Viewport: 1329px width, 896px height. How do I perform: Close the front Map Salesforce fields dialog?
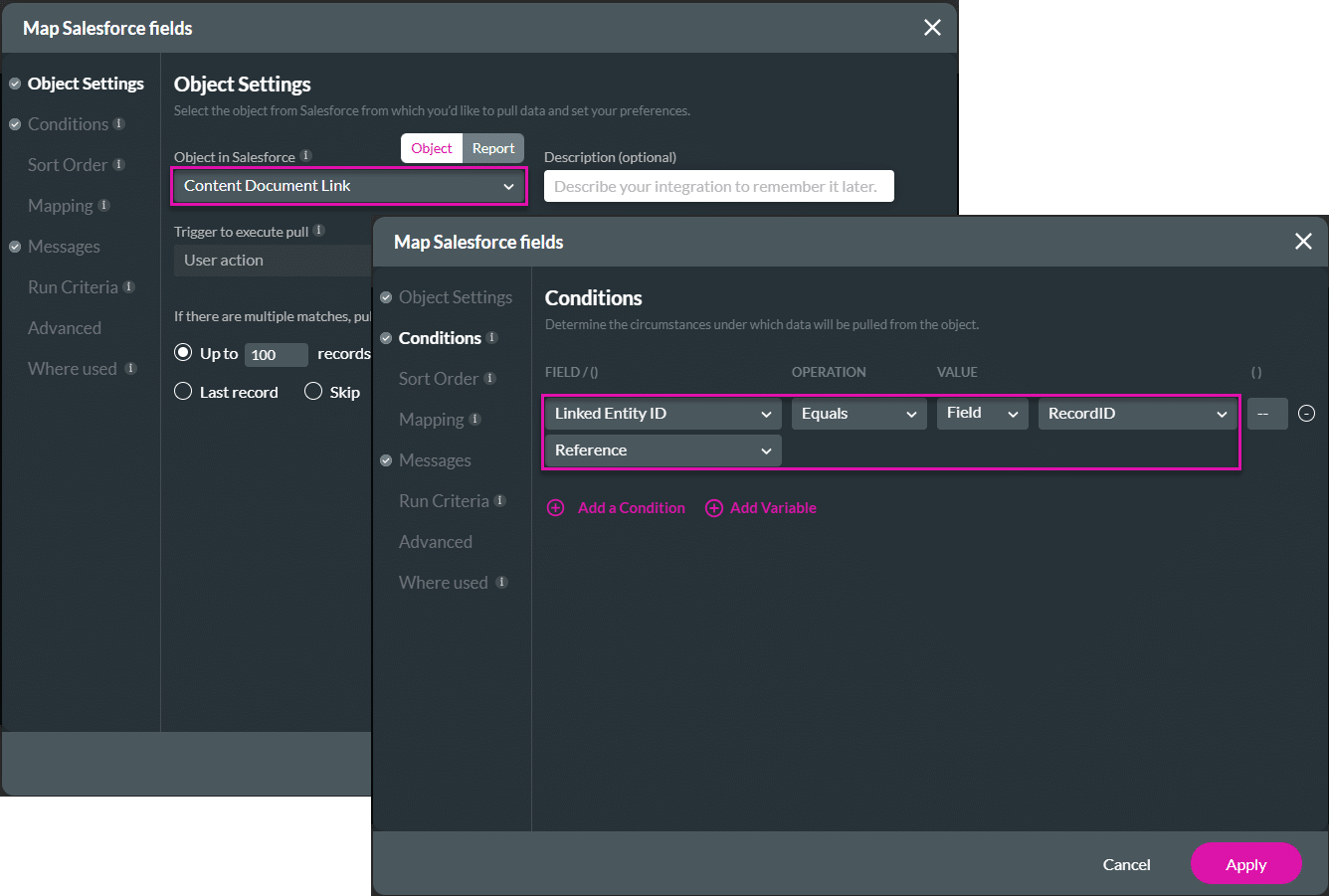click(x=1303, y=242)
